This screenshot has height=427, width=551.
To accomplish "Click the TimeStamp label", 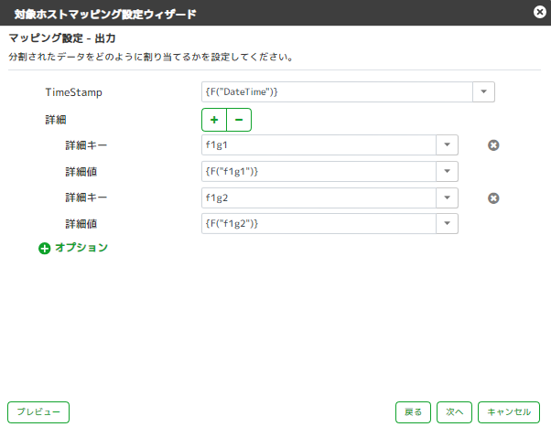I will pos(74,92).
